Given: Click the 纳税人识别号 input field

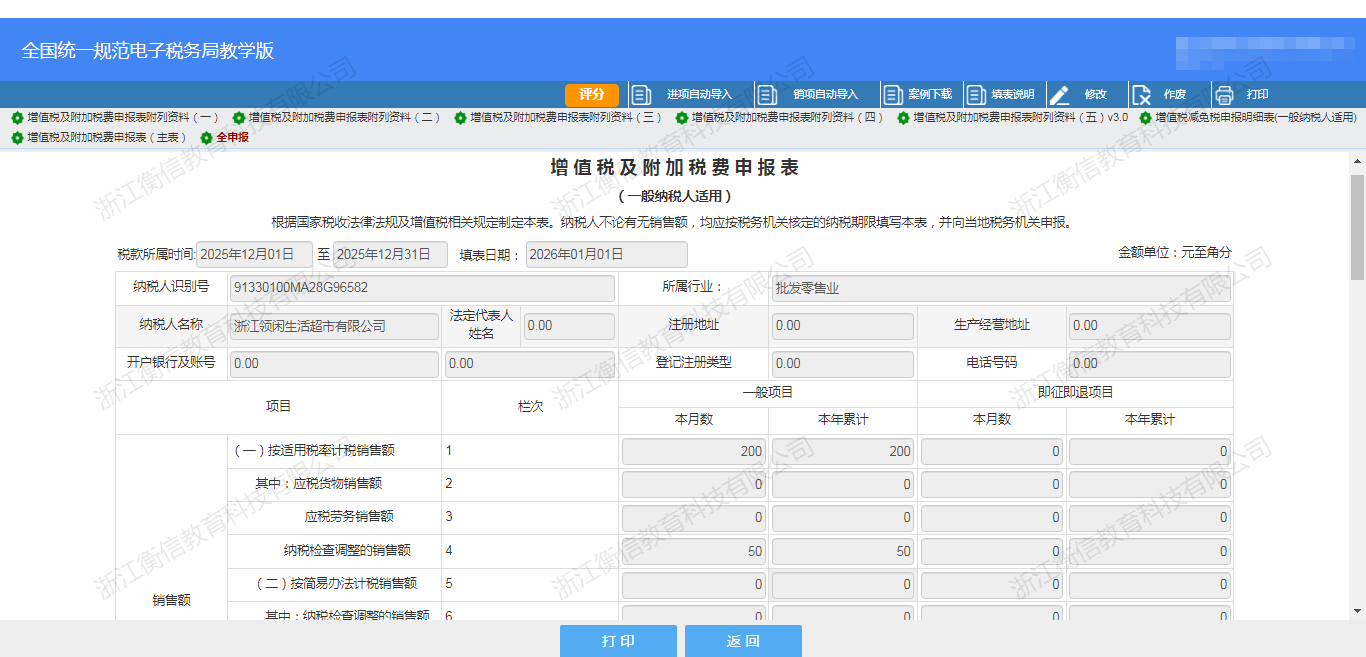Looking at the screenshot, I should coord(421,288).
